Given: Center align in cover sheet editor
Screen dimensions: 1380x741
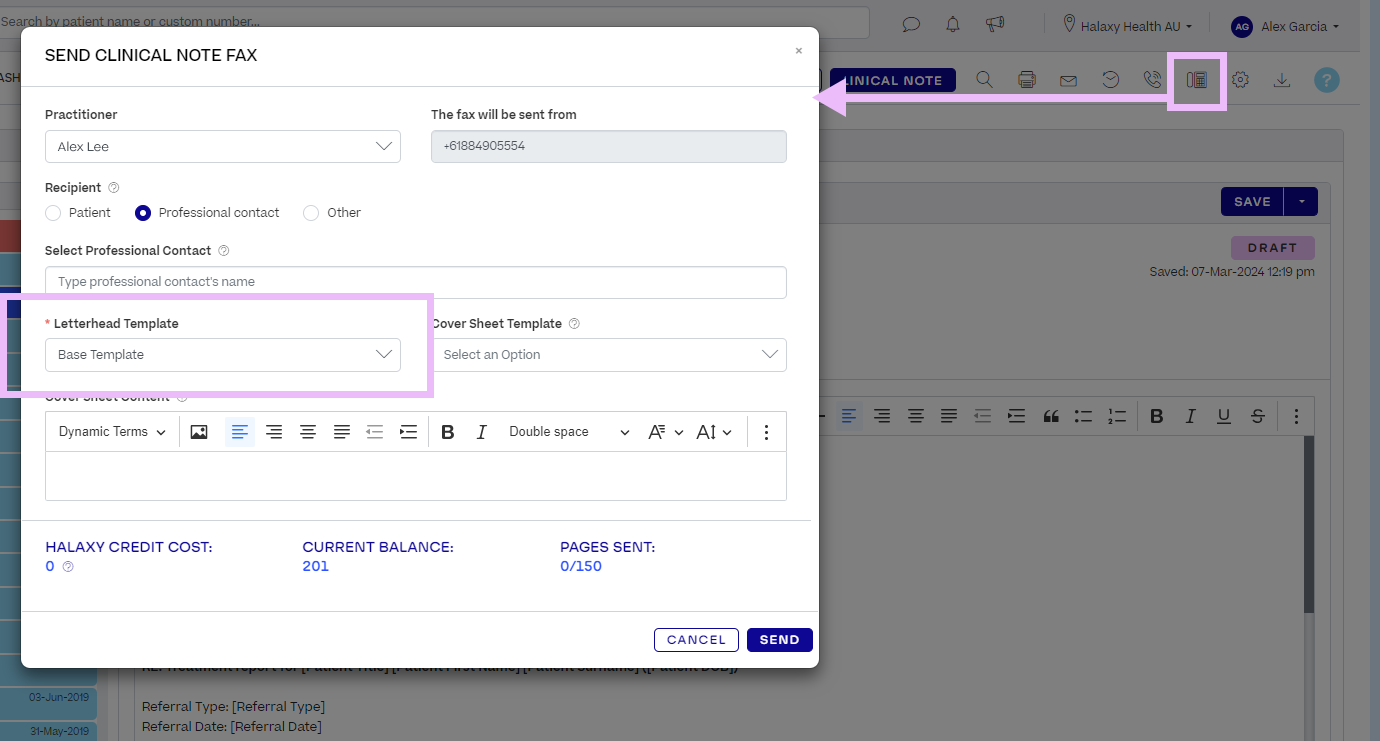Looking at the screenshot, I should 308,432.
